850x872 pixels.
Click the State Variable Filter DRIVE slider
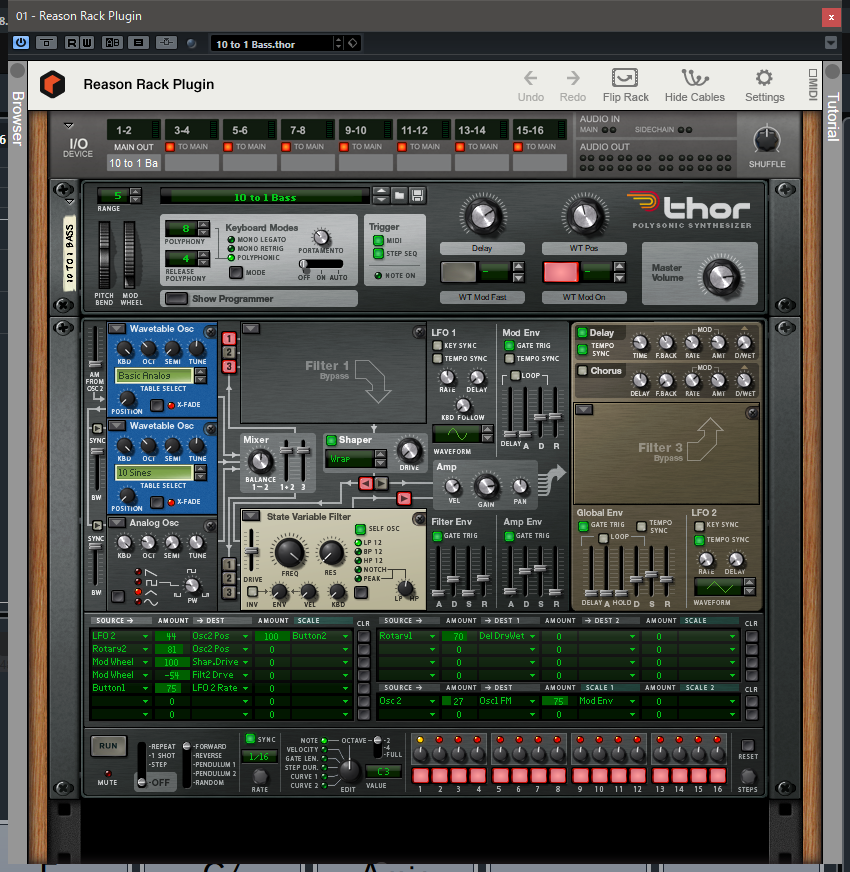(x=251, y=551)
